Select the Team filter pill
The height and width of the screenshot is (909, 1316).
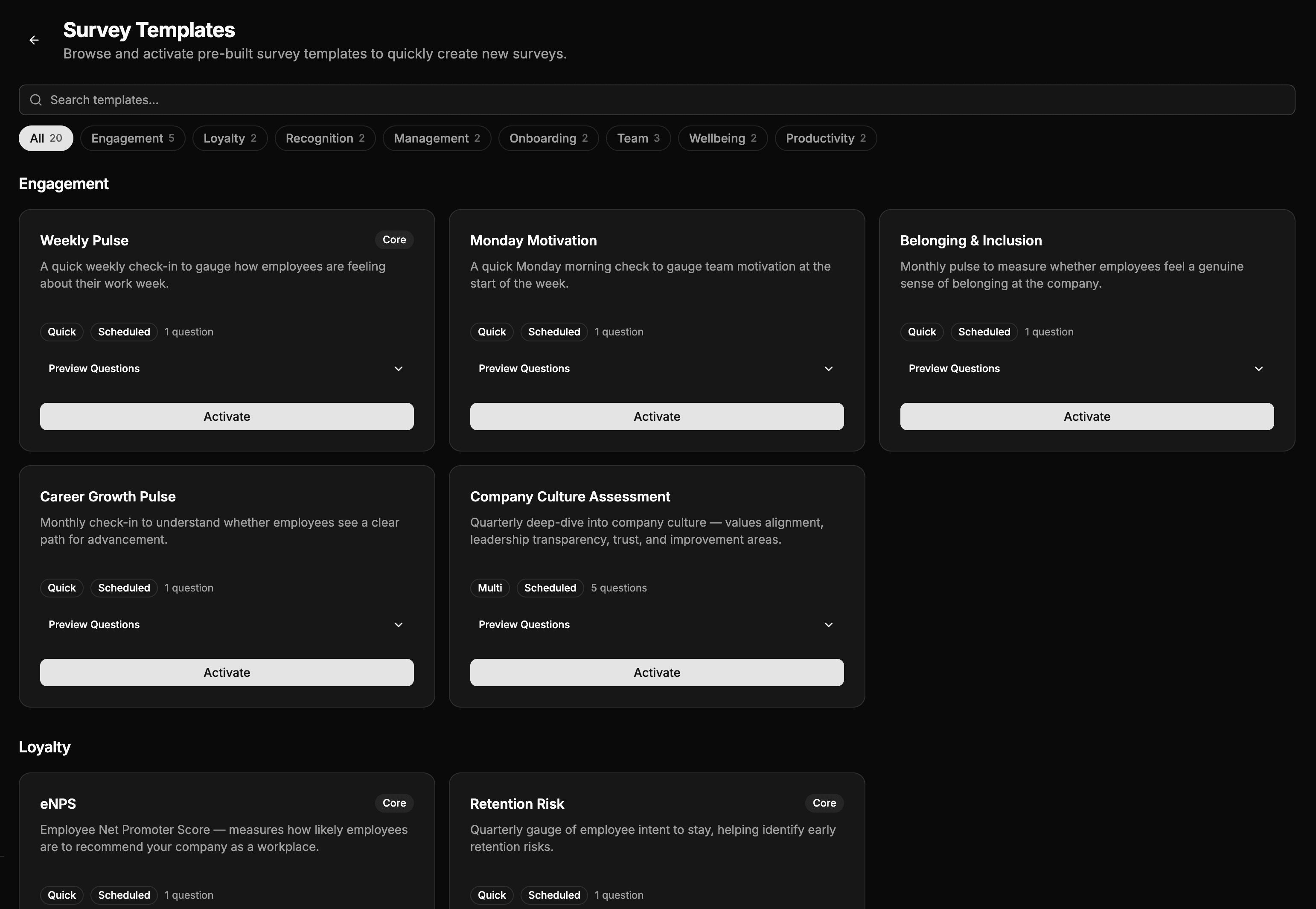[x=638, y=138]
